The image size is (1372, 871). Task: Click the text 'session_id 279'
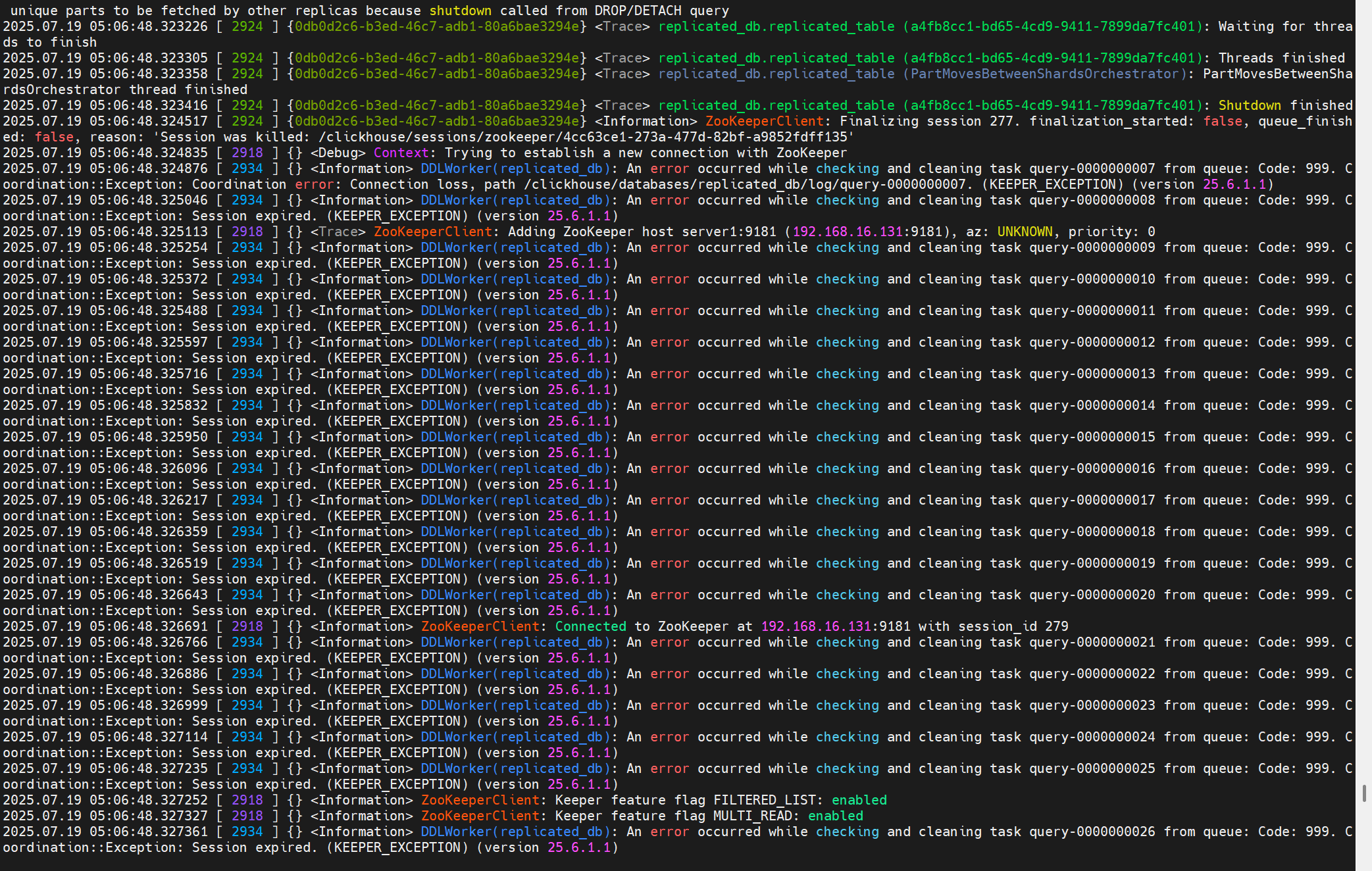tap(1013, 626)
